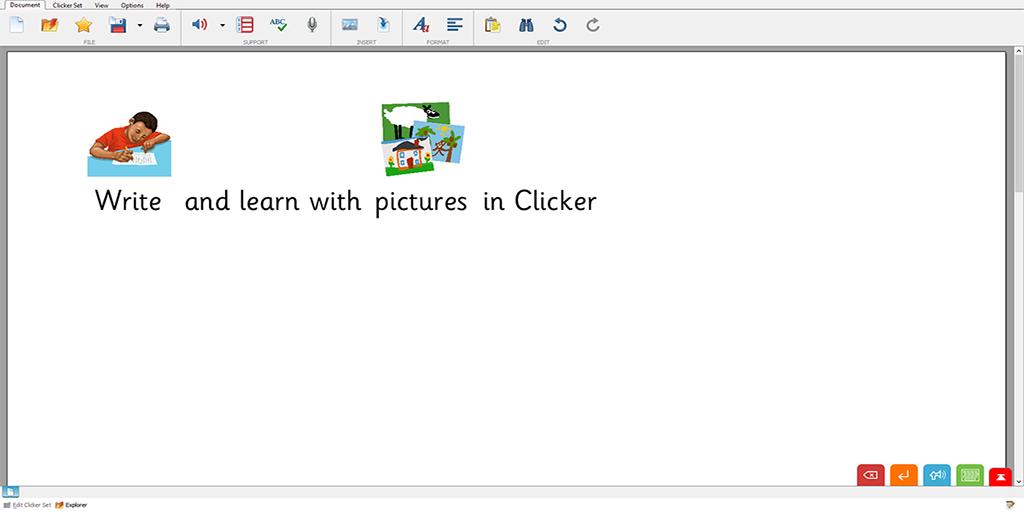Viewport: 1024px width, 512px height.
Task: Paste from the clipboard
Action: [492, 25]
